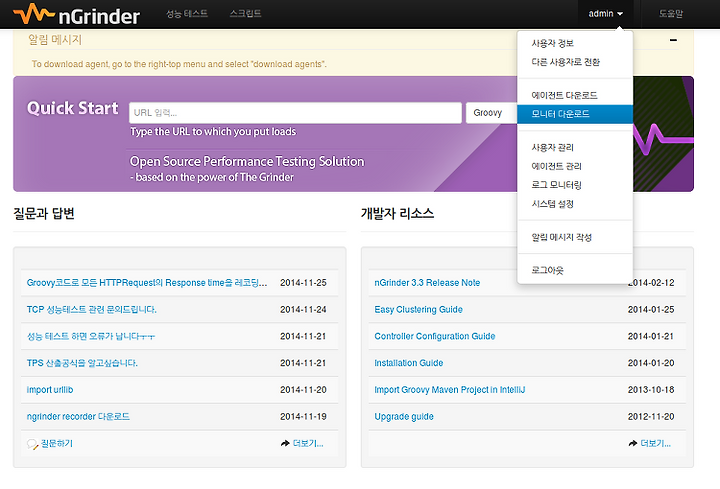720x489 pixels.
Task: Select 사용자 정보 from admin menu
Action: 575,43
